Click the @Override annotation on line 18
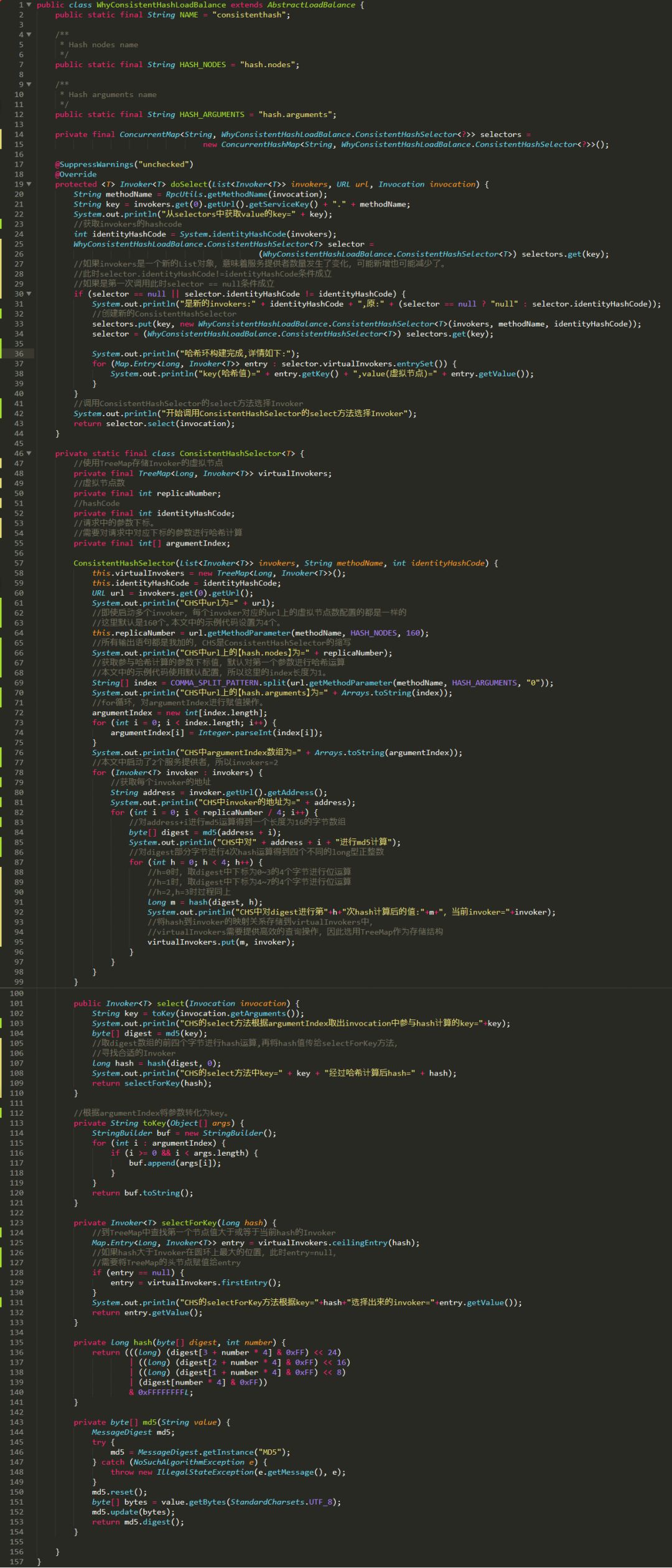 tap(76, 174)
